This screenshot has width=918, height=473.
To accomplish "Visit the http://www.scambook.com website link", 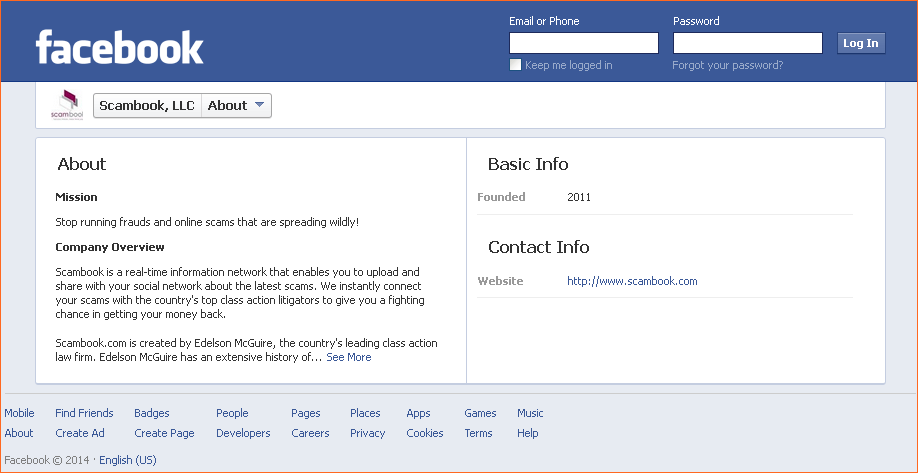I will click(632, 281).
